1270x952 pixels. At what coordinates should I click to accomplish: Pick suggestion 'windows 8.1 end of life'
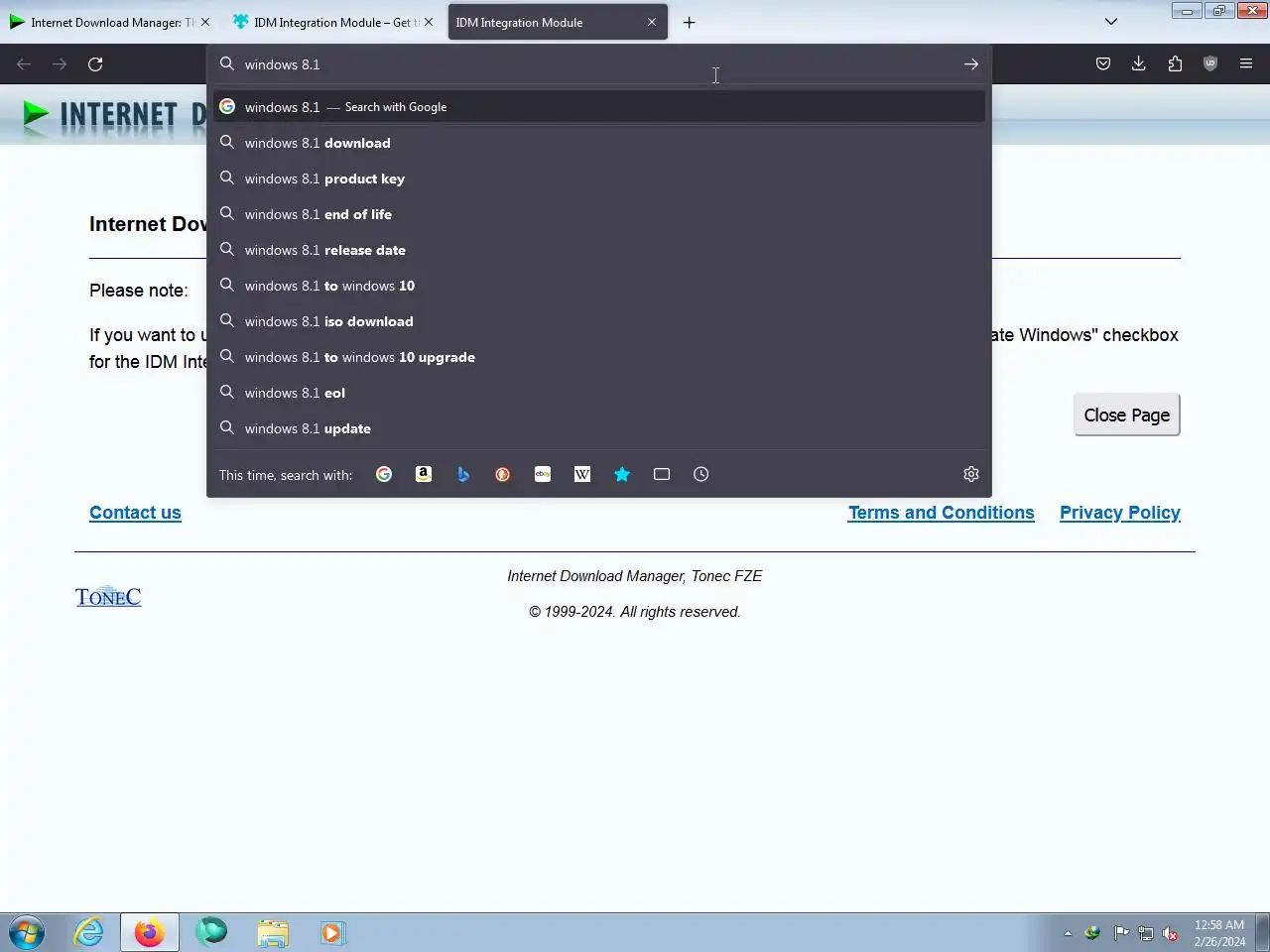pyautogui.click(x=599, y=214)
